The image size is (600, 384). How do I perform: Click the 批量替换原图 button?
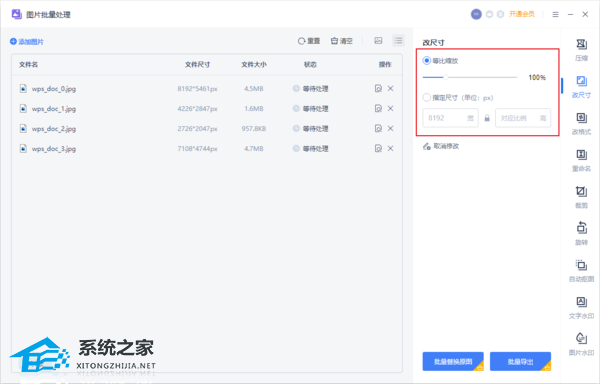coord(453,361)
